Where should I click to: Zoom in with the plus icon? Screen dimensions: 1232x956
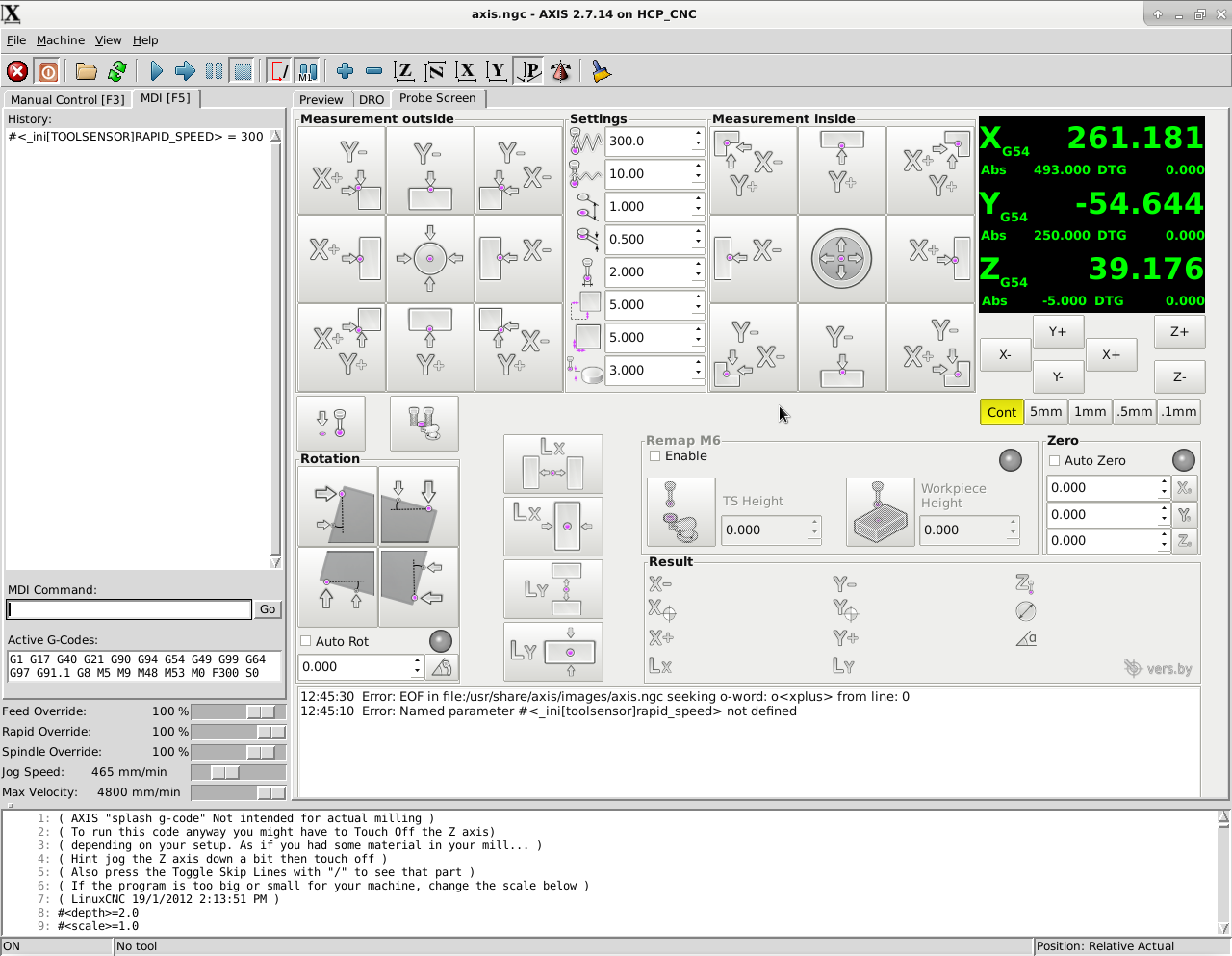coord(345,71)
